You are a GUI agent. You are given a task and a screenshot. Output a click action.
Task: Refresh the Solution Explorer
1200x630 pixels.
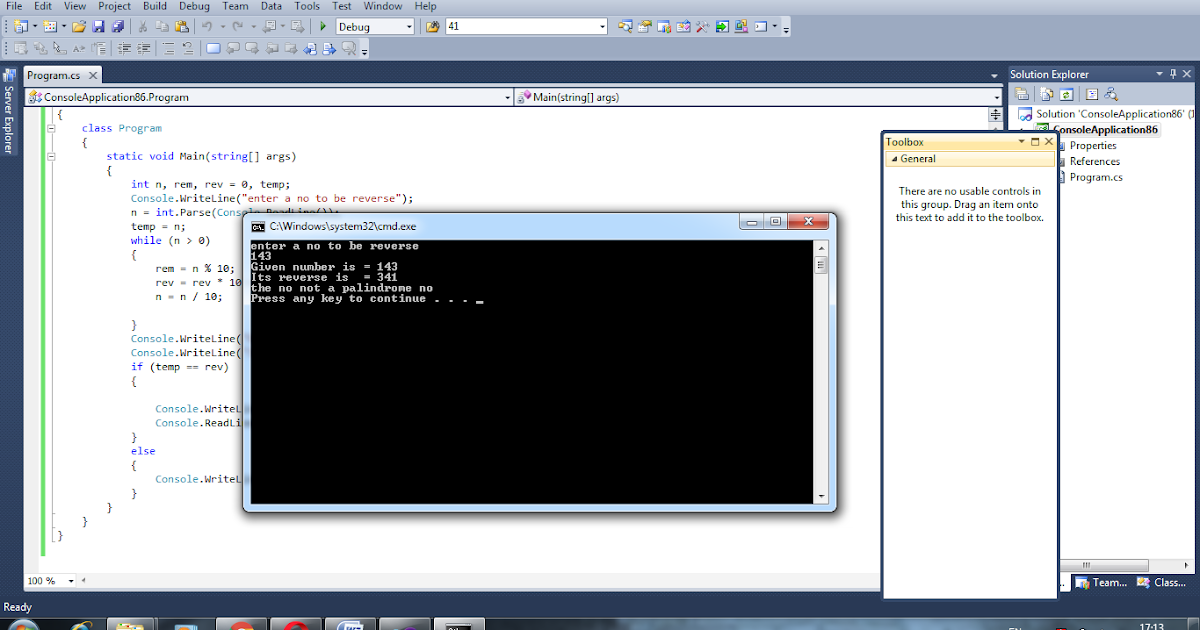[1065, 94]
